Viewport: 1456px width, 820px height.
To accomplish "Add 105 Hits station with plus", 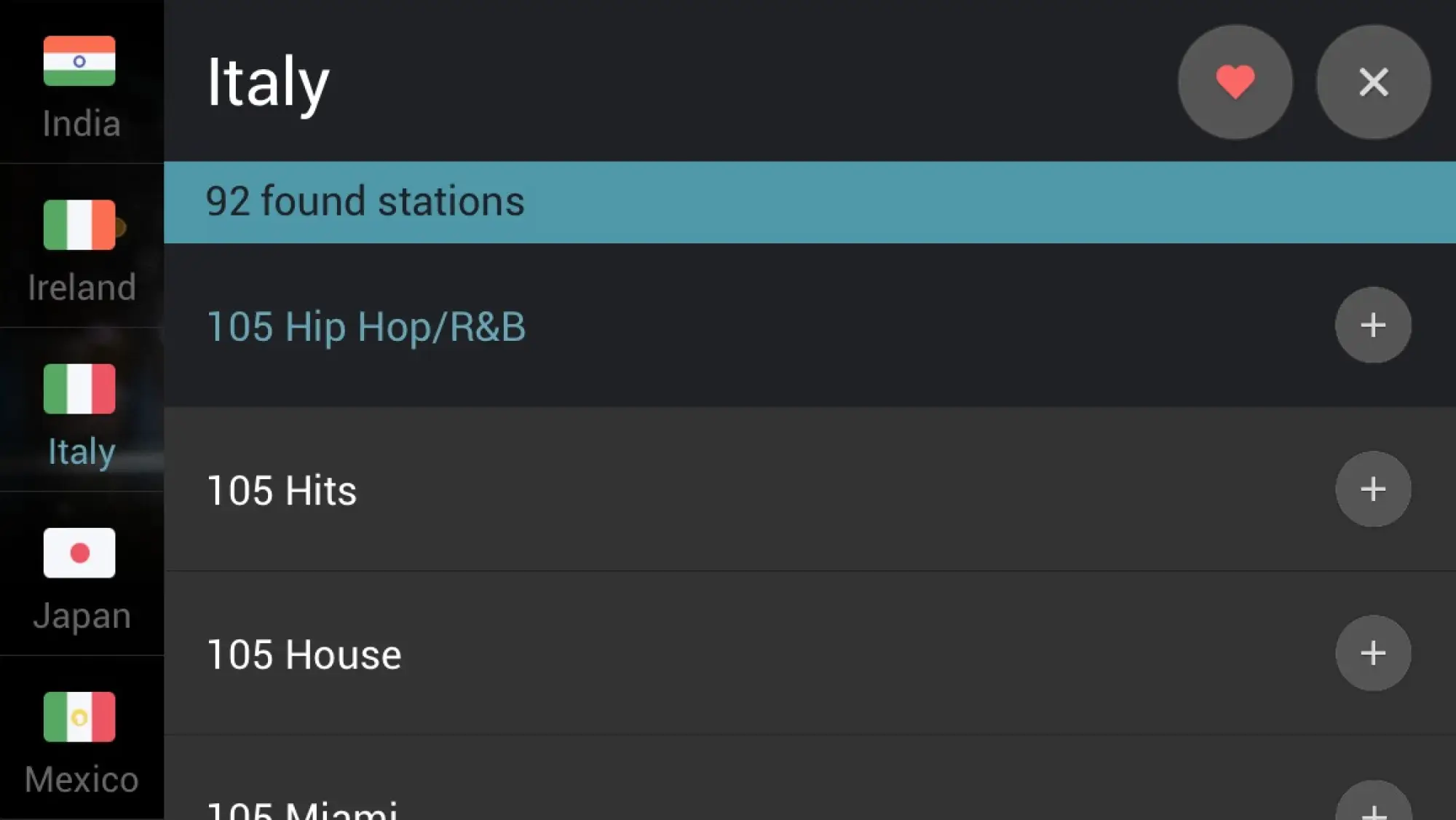I will [1373, 489].
